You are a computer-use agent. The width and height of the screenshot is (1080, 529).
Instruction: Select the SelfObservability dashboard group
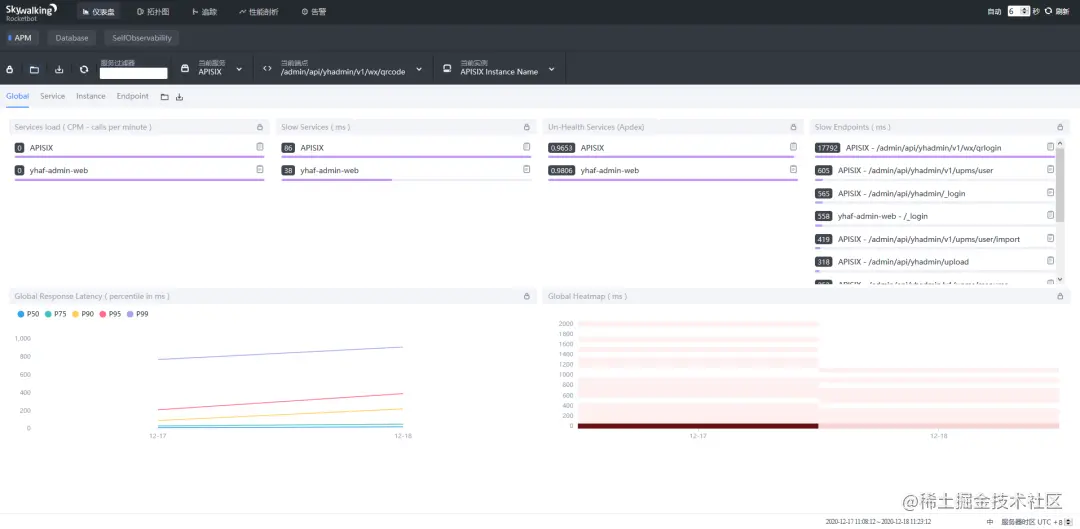141,38
